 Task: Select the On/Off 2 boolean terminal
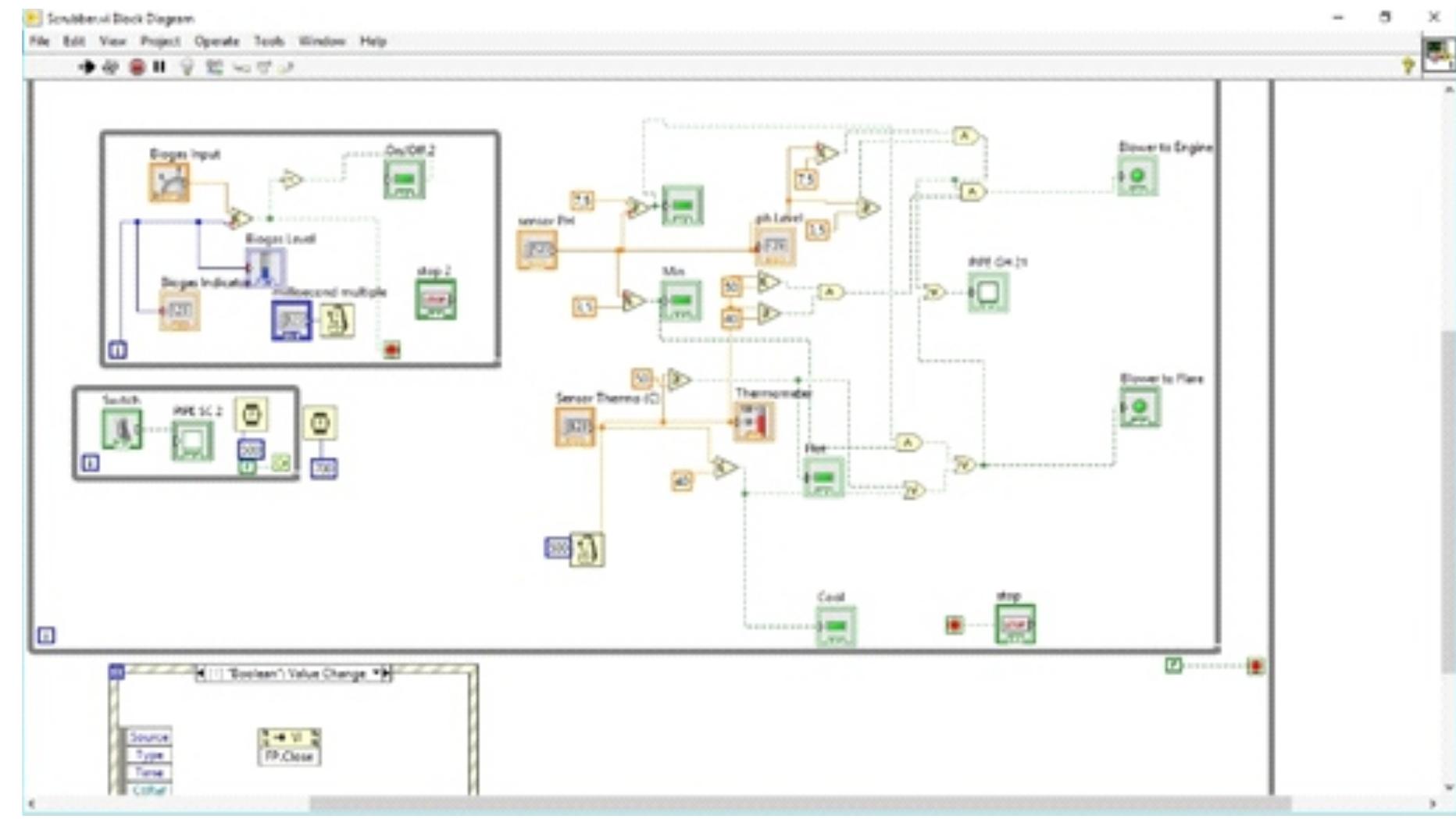tap(405, 179)
